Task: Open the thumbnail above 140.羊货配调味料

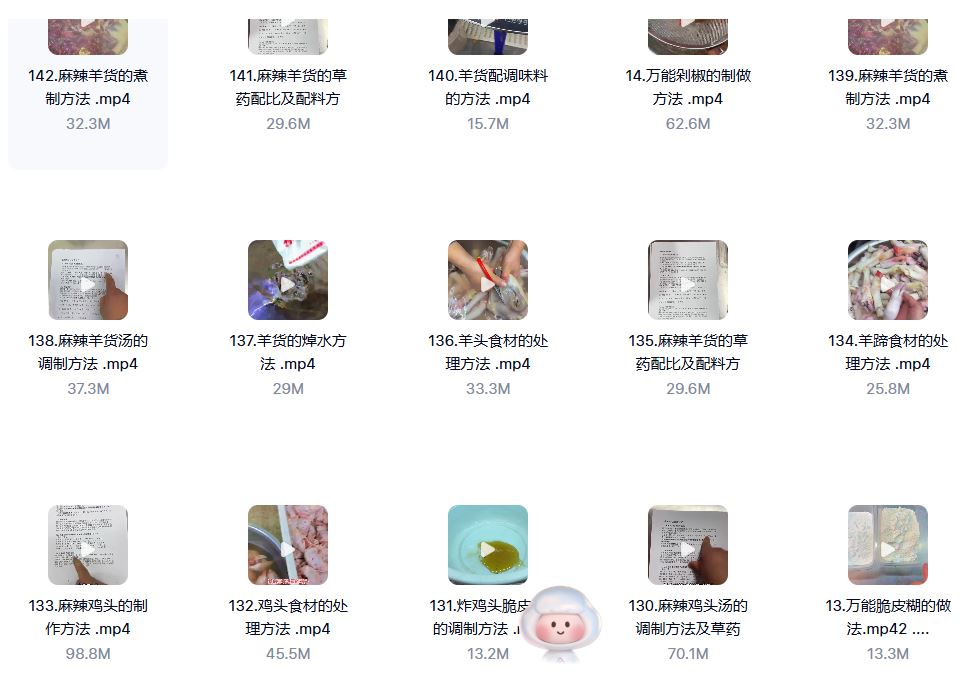Action: [488, 37]
